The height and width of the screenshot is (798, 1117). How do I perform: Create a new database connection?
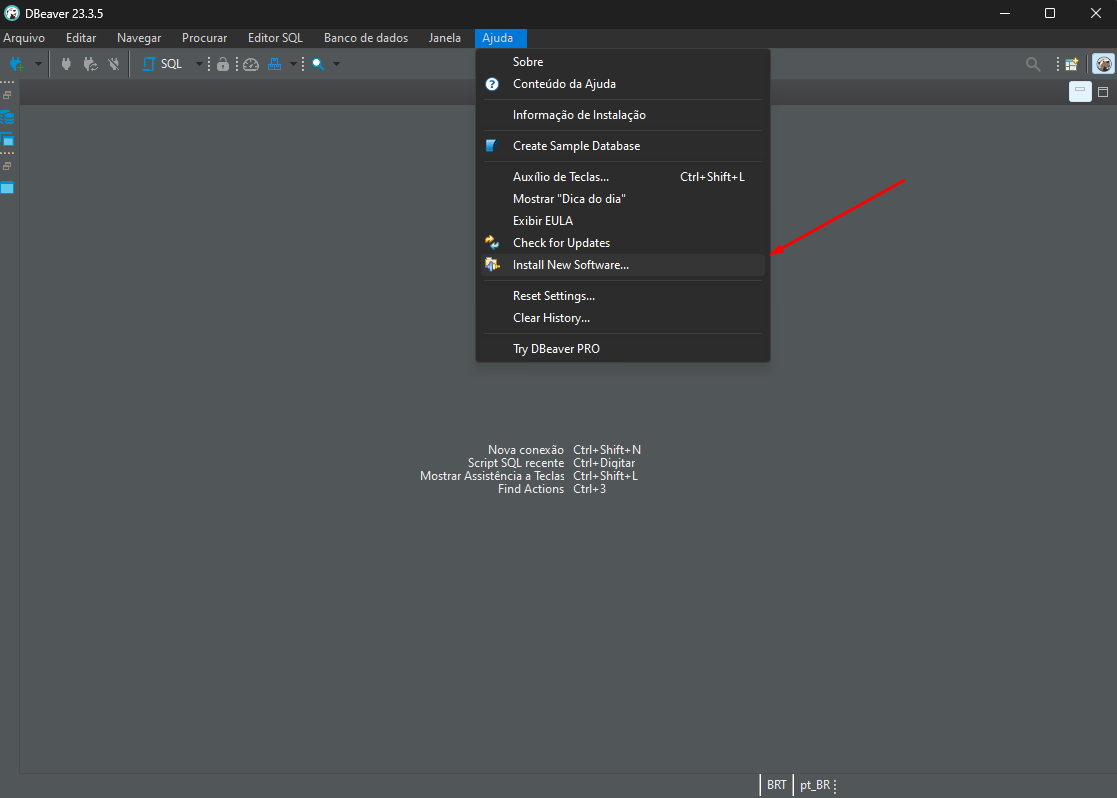(18, 63)
